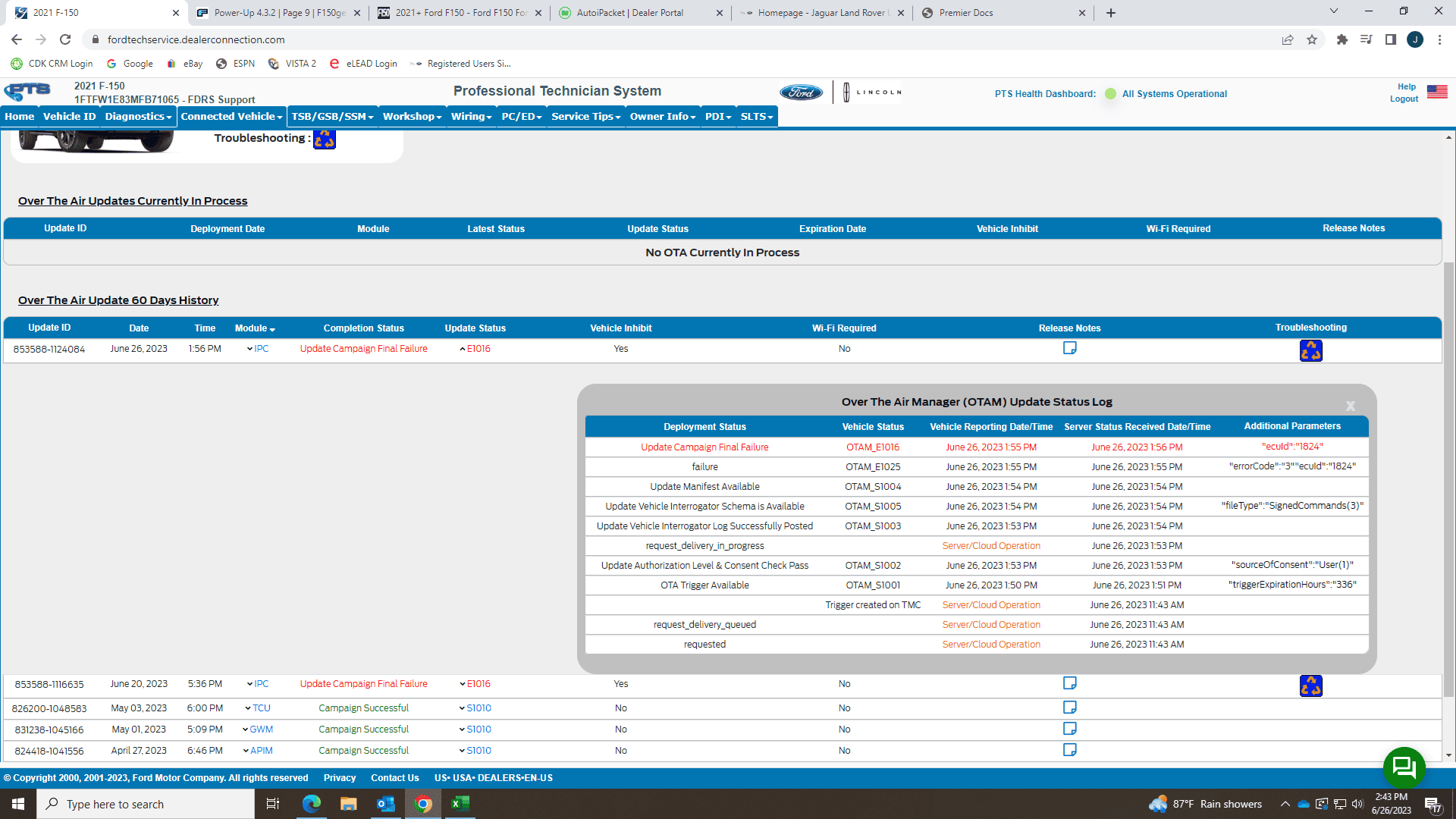Open release notes for update 853588-1124084

[x=1069, y=348]
